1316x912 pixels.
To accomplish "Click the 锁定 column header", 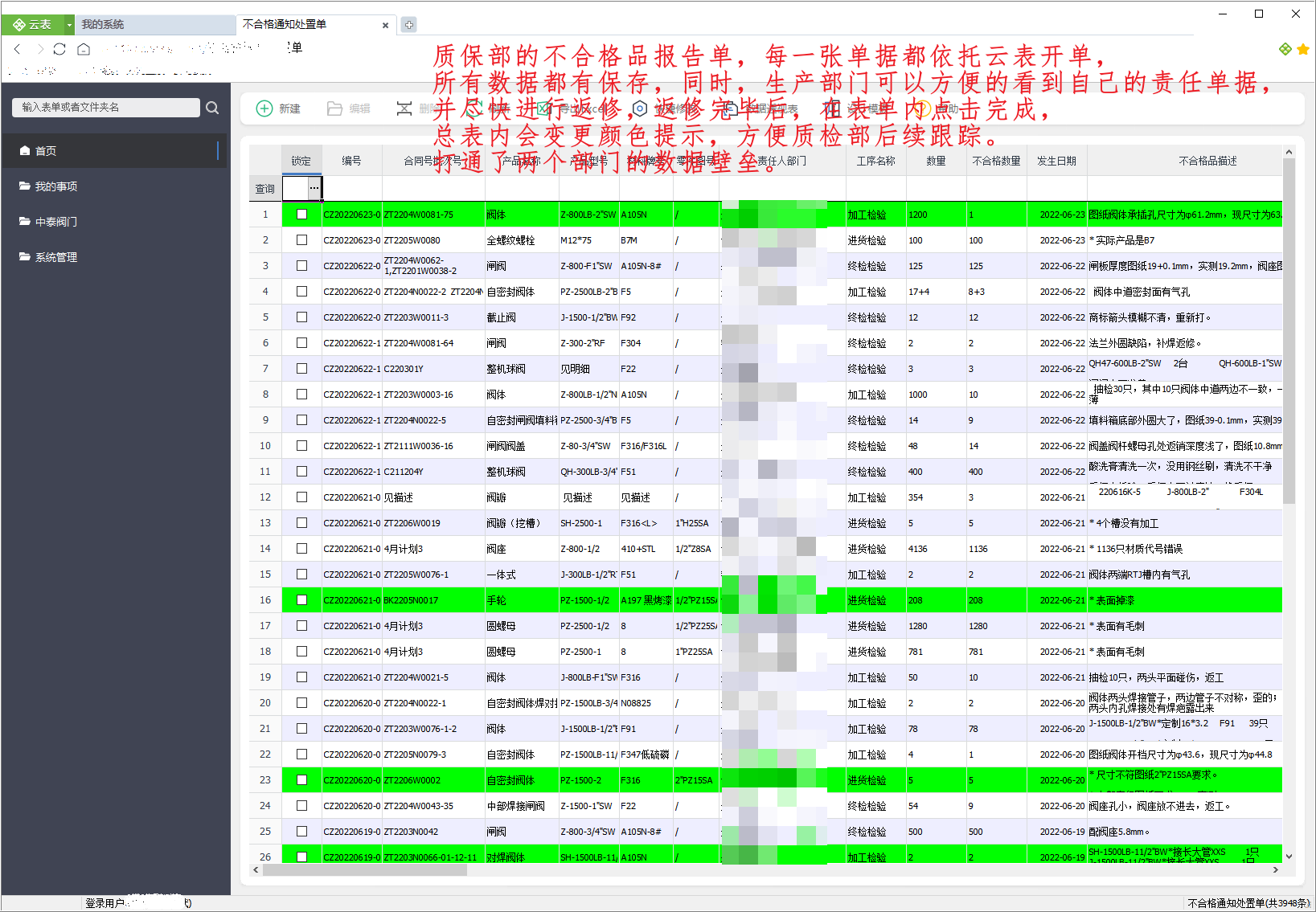I will click(301, 161).
